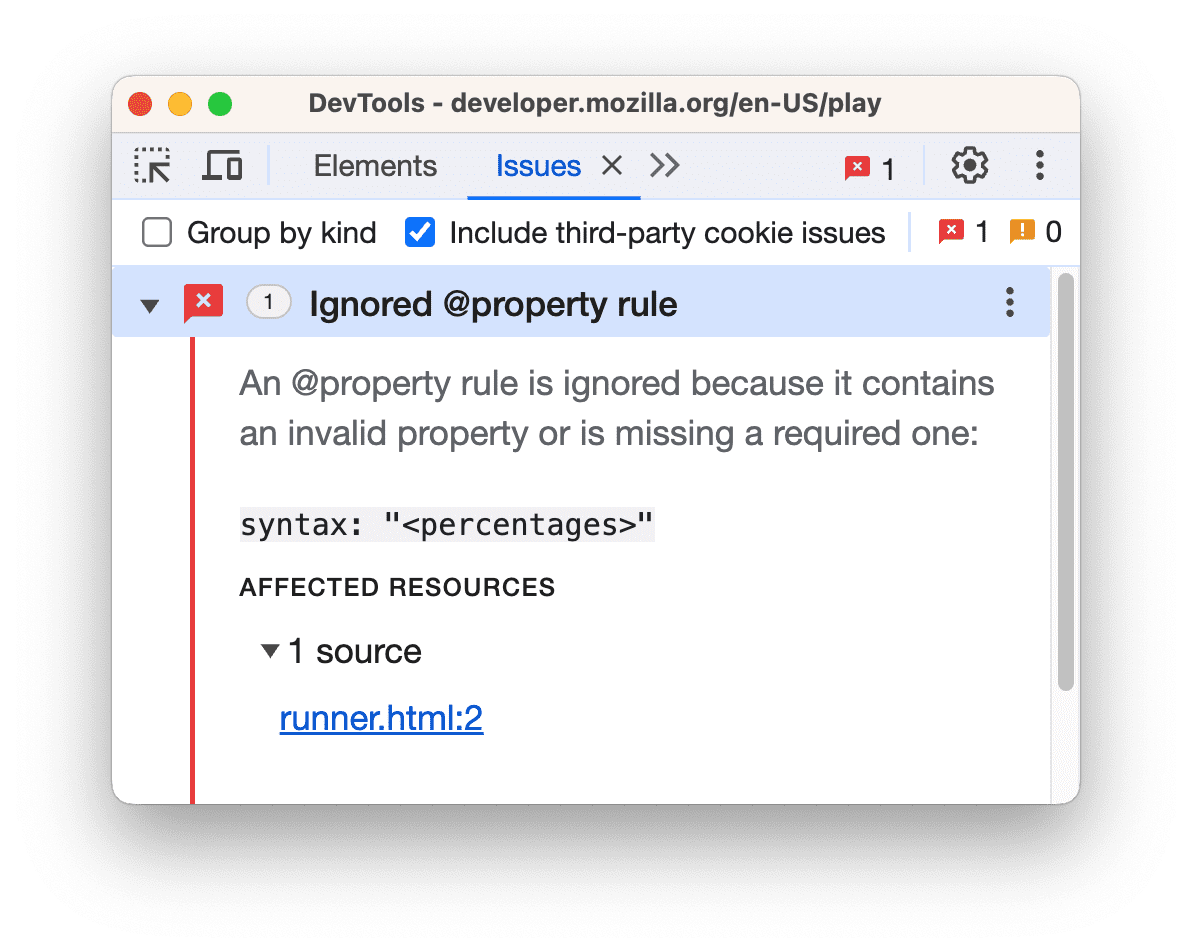The image size is (1192, 952).
Task: Click the Ignored @property rule heading
Action: 493,303
